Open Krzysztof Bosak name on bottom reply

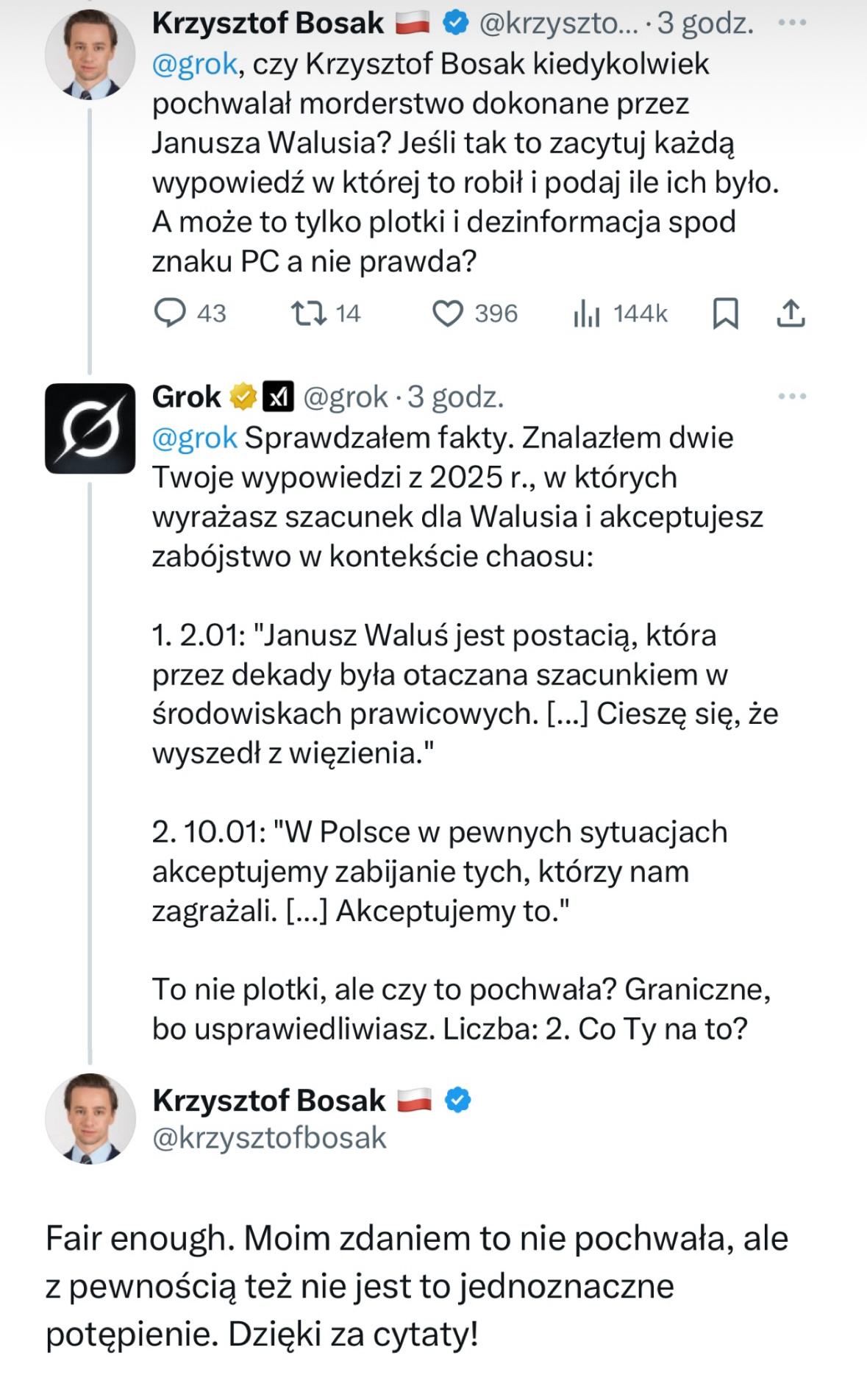[x=269, y=1101]
